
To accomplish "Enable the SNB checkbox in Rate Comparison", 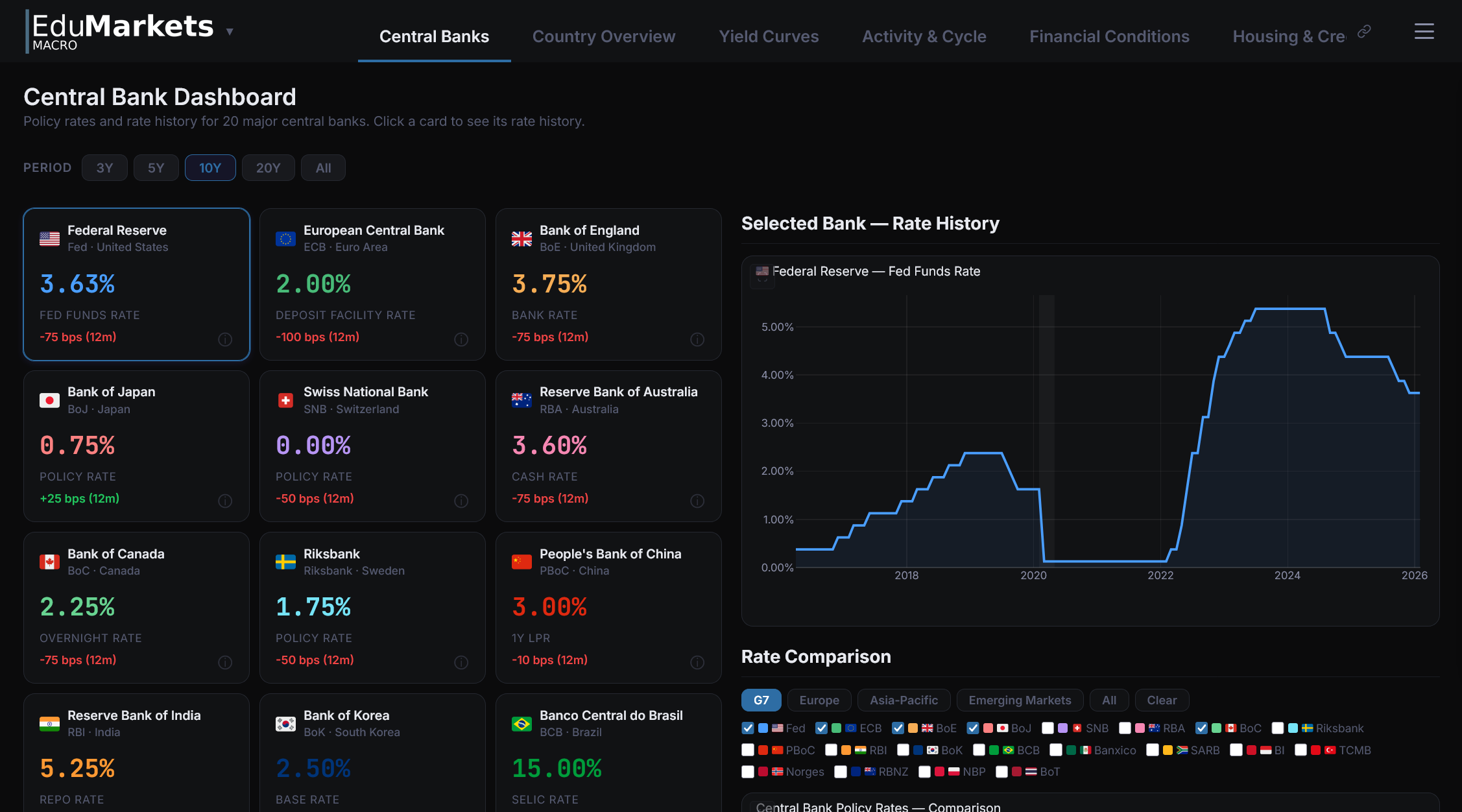I will tap(1049, 728).
